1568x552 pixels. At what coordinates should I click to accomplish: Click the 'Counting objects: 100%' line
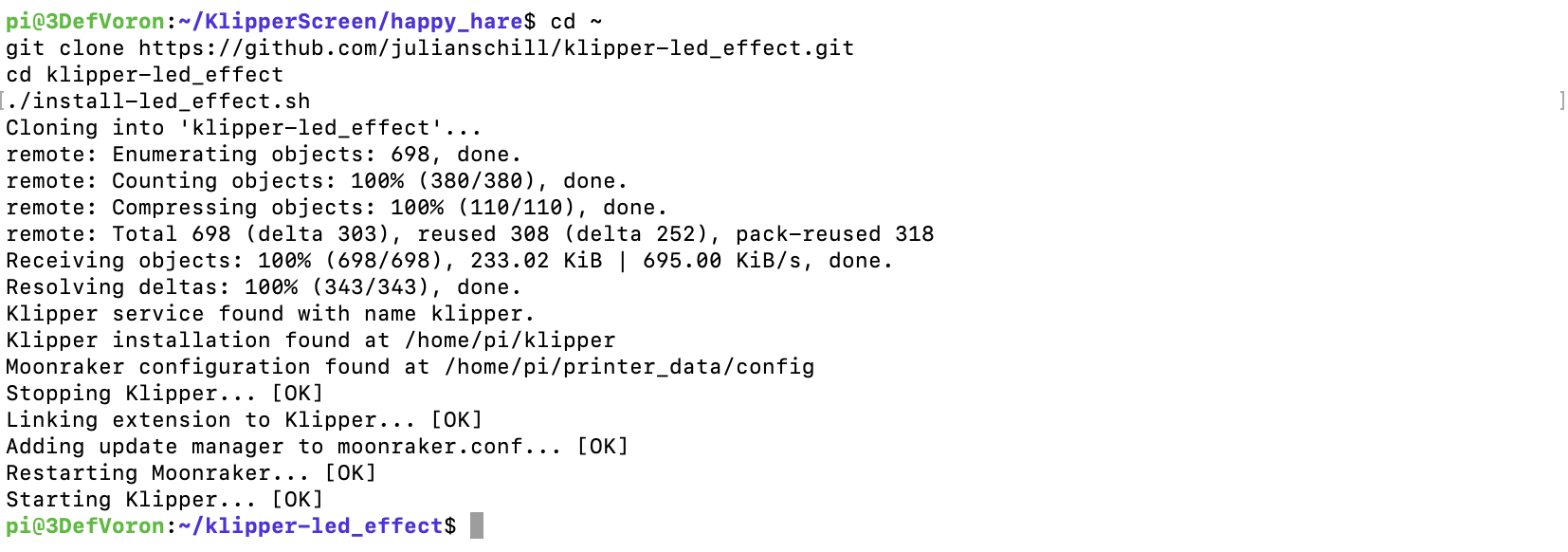(x=317, y=181)
